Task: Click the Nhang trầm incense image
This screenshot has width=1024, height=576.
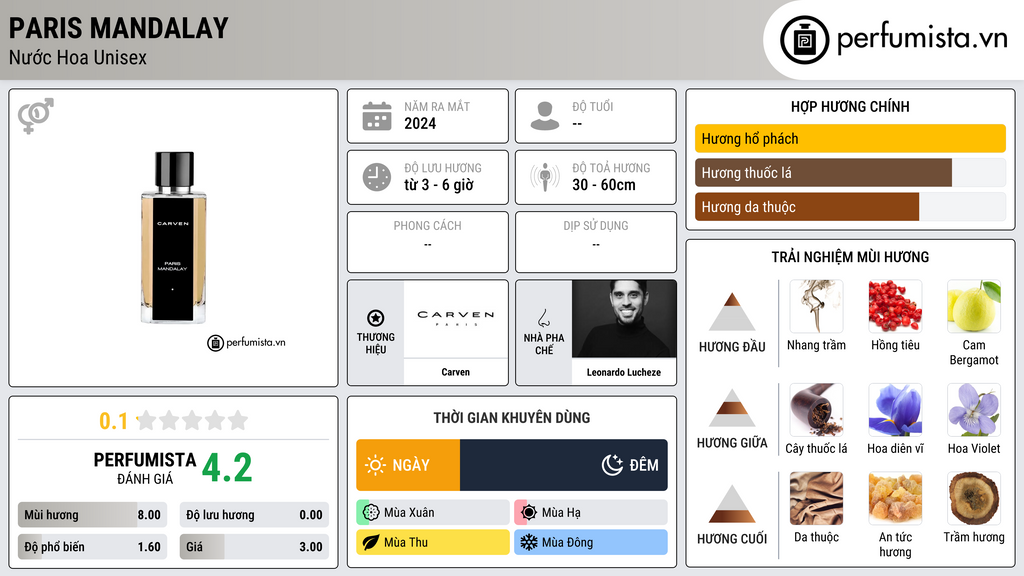Action: point(816,306)
